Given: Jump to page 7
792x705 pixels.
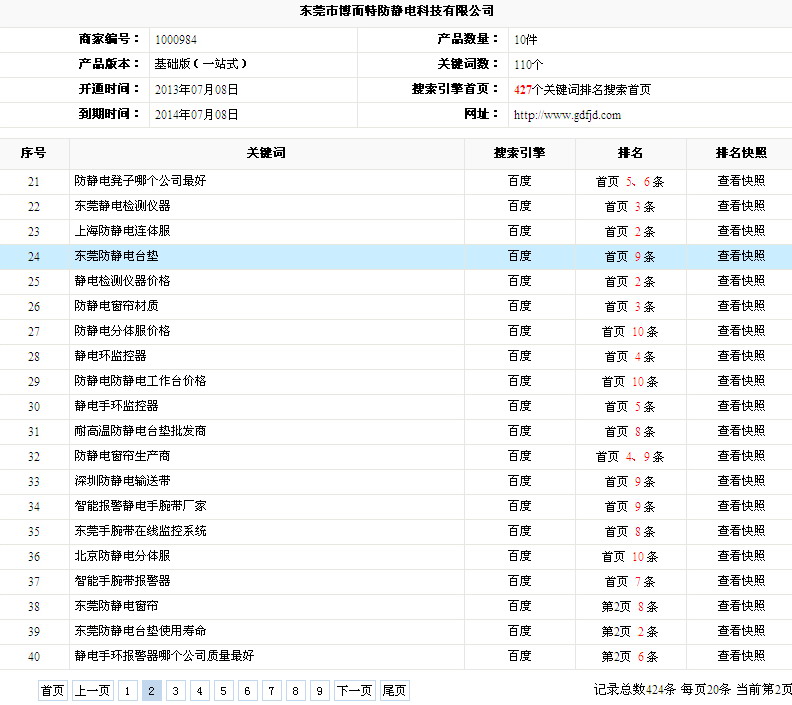Looking at the screenshot, I should tap(271, 690).
